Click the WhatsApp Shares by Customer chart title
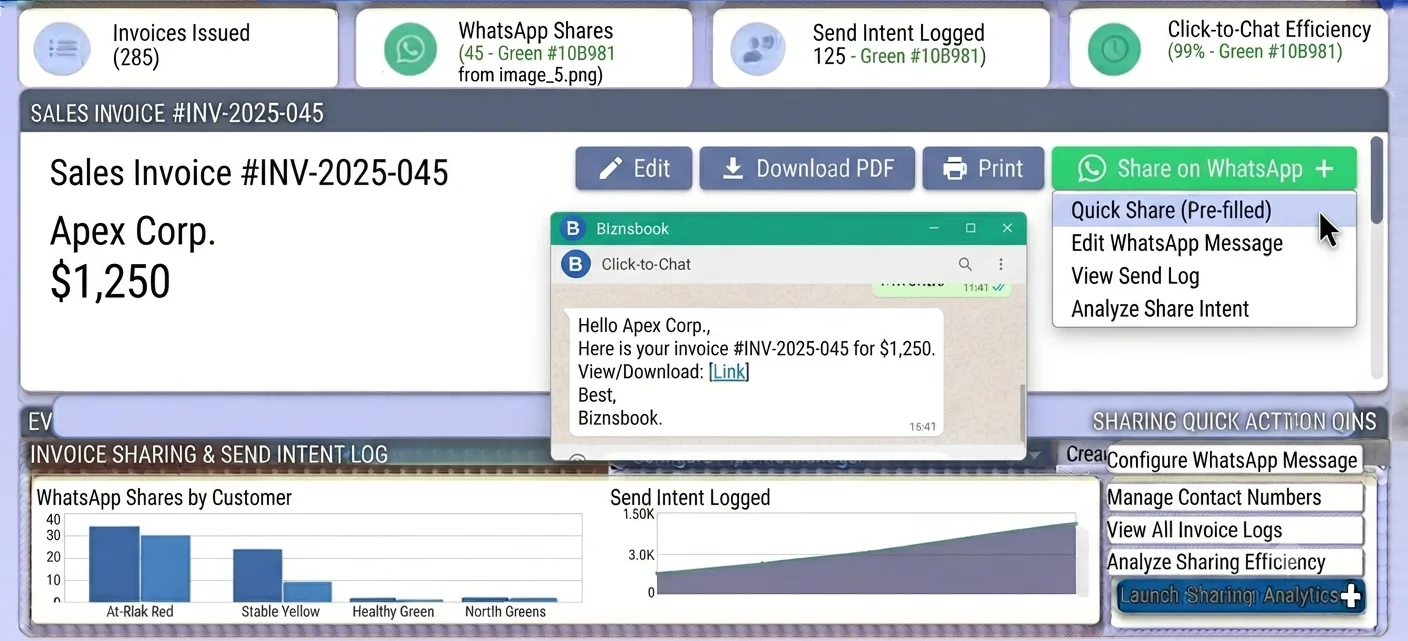Viewport: 1408px width, 641px height. (x=164, y=497)
